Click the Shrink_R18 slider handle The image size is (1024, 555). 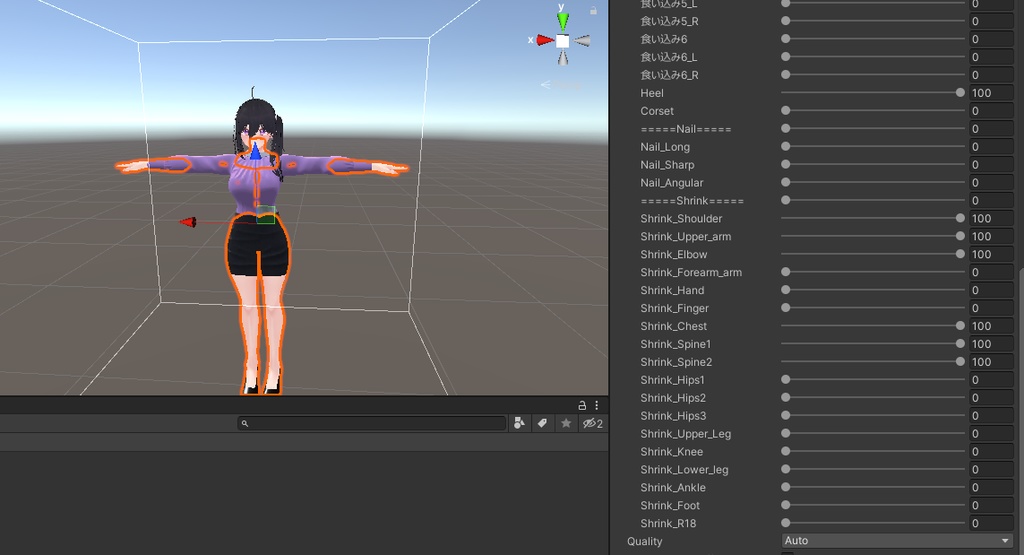coord(786,524)
